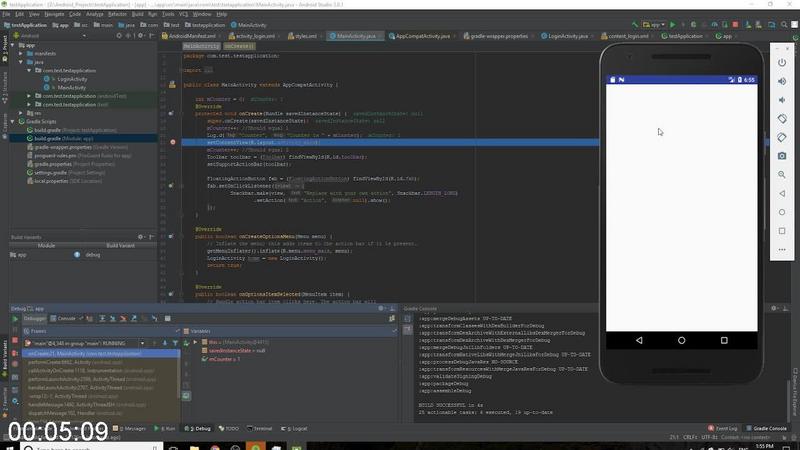Switch to activity_login.xml editor tab

252,36
